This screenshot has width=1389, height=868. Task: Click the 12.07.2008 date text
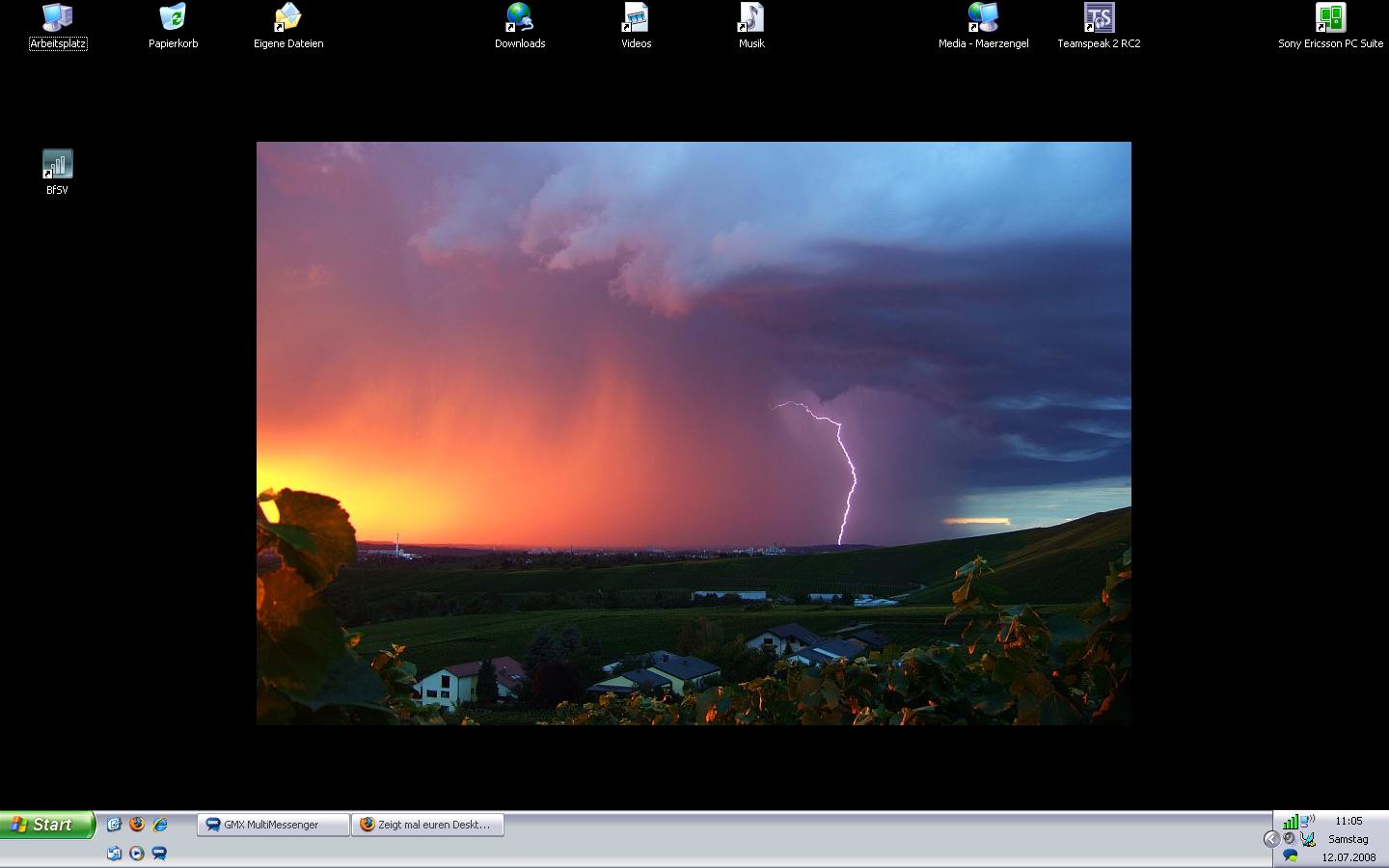(x=1348, y=857)
